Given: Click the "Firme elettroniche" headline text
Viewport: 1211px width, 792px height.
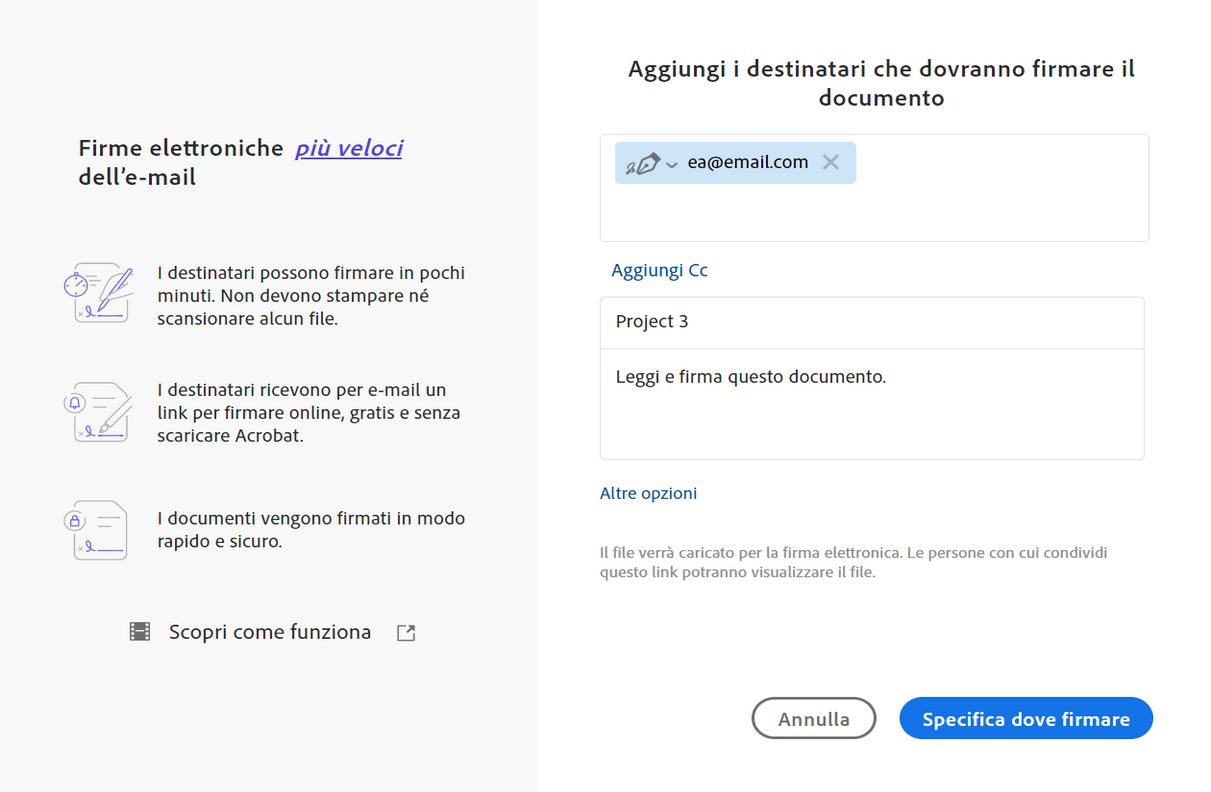Looking at the screenshot, I should point(181,148).
